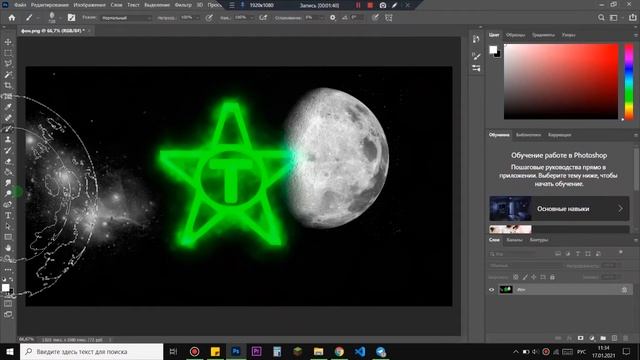The height and width of the screenshot is (360, 640).
Task: Switch foreground and background colors
Action: click(11, 280)
